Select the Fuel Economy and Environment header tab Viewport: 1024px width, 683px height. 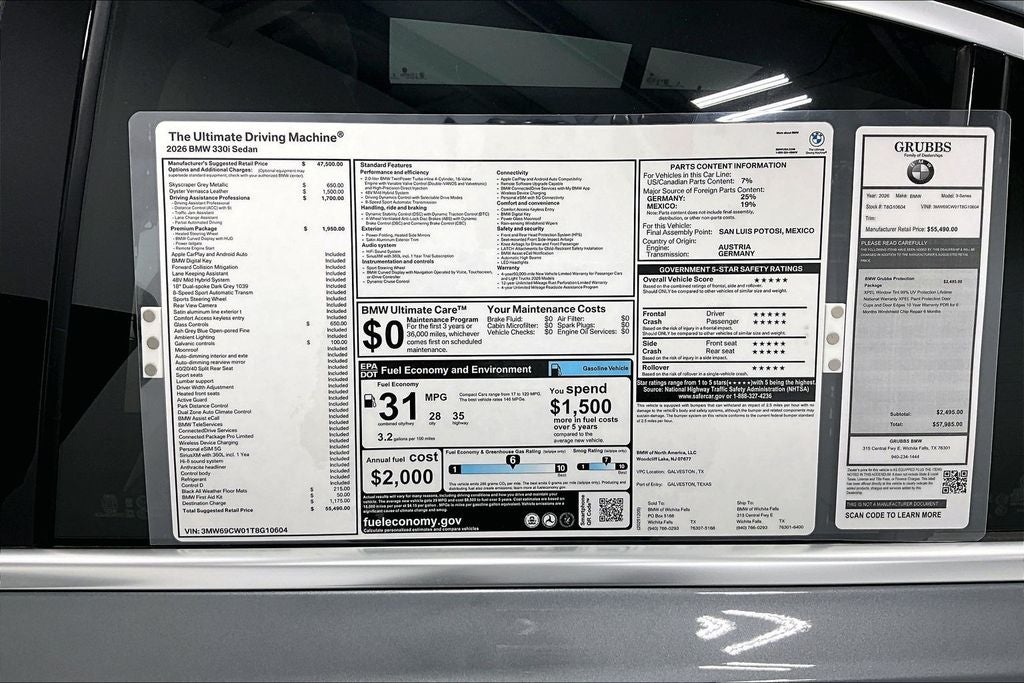[x=457, y=370]
